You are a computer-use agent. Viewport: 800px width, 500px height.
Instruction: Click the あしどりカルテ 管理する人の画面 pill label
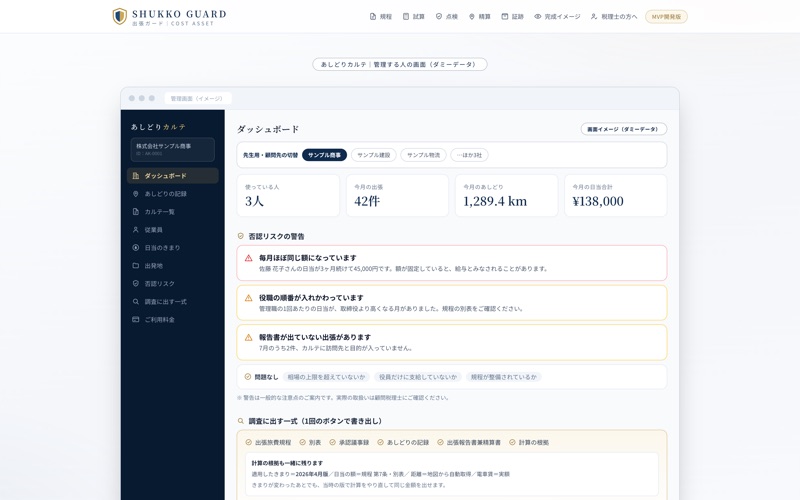[x=400, y=64]
